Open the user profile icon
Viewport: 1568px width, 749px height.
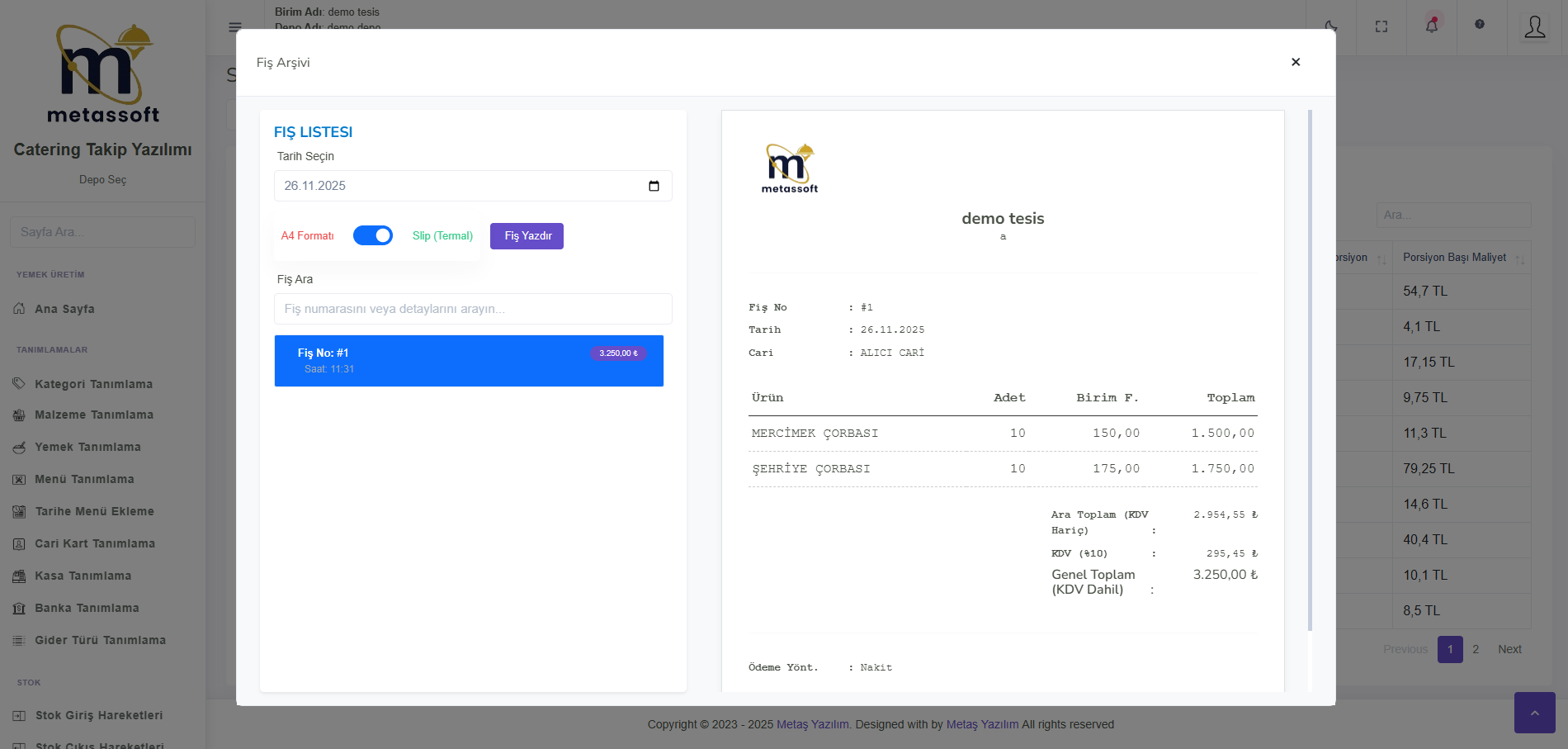(1535, 27)
